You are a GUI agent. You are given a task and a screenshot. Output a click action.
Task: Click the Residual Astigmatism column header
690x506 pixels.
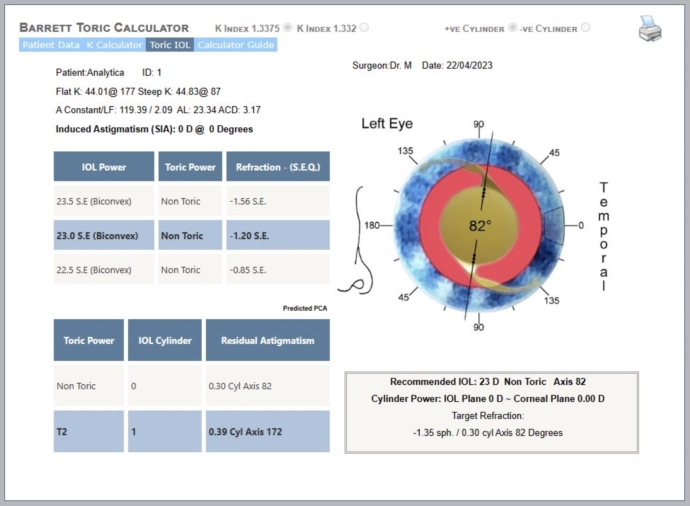point(267,340)
